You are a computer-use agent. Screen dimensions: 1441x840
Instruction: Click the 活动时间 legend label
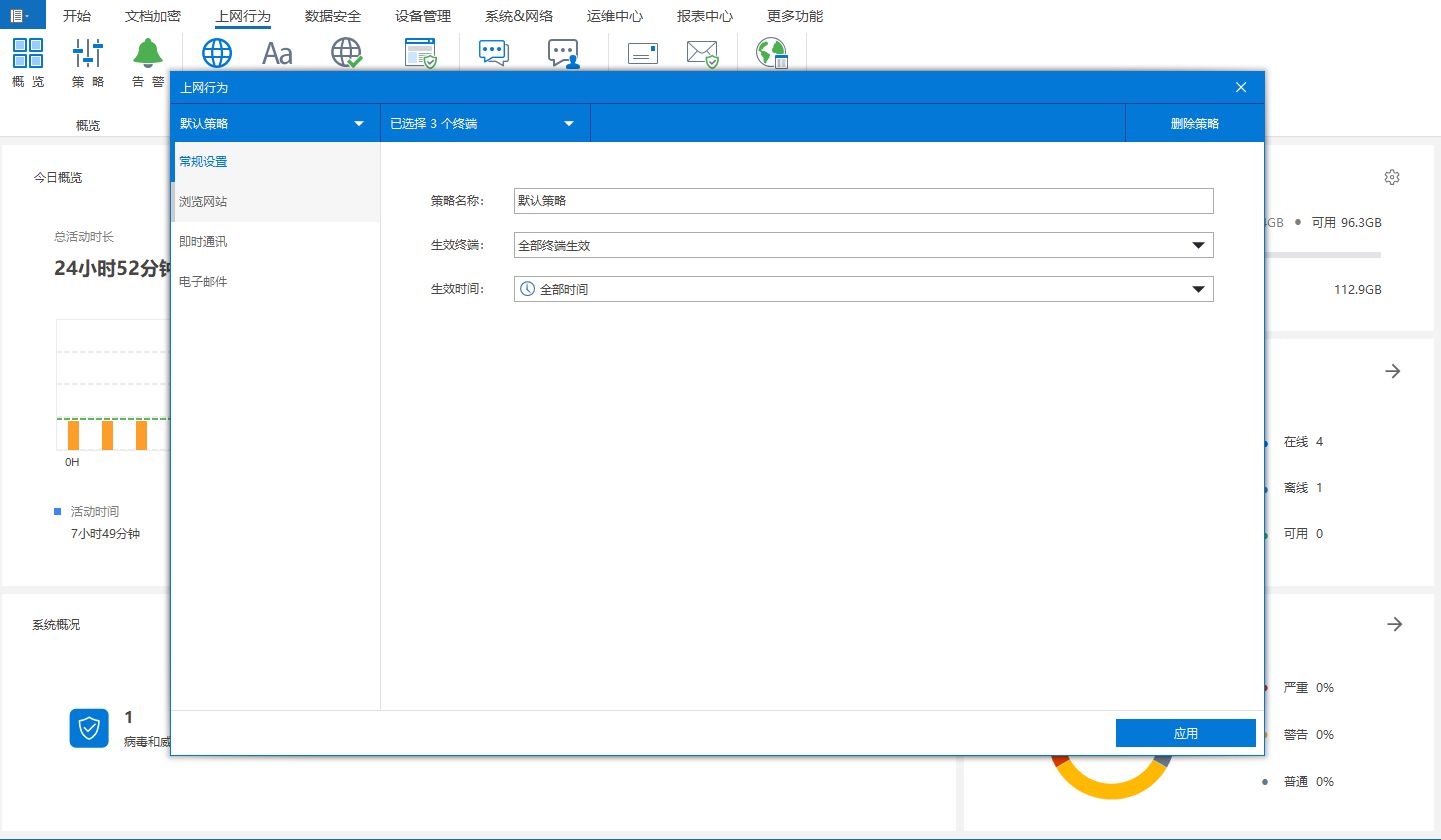click(95, 511)
